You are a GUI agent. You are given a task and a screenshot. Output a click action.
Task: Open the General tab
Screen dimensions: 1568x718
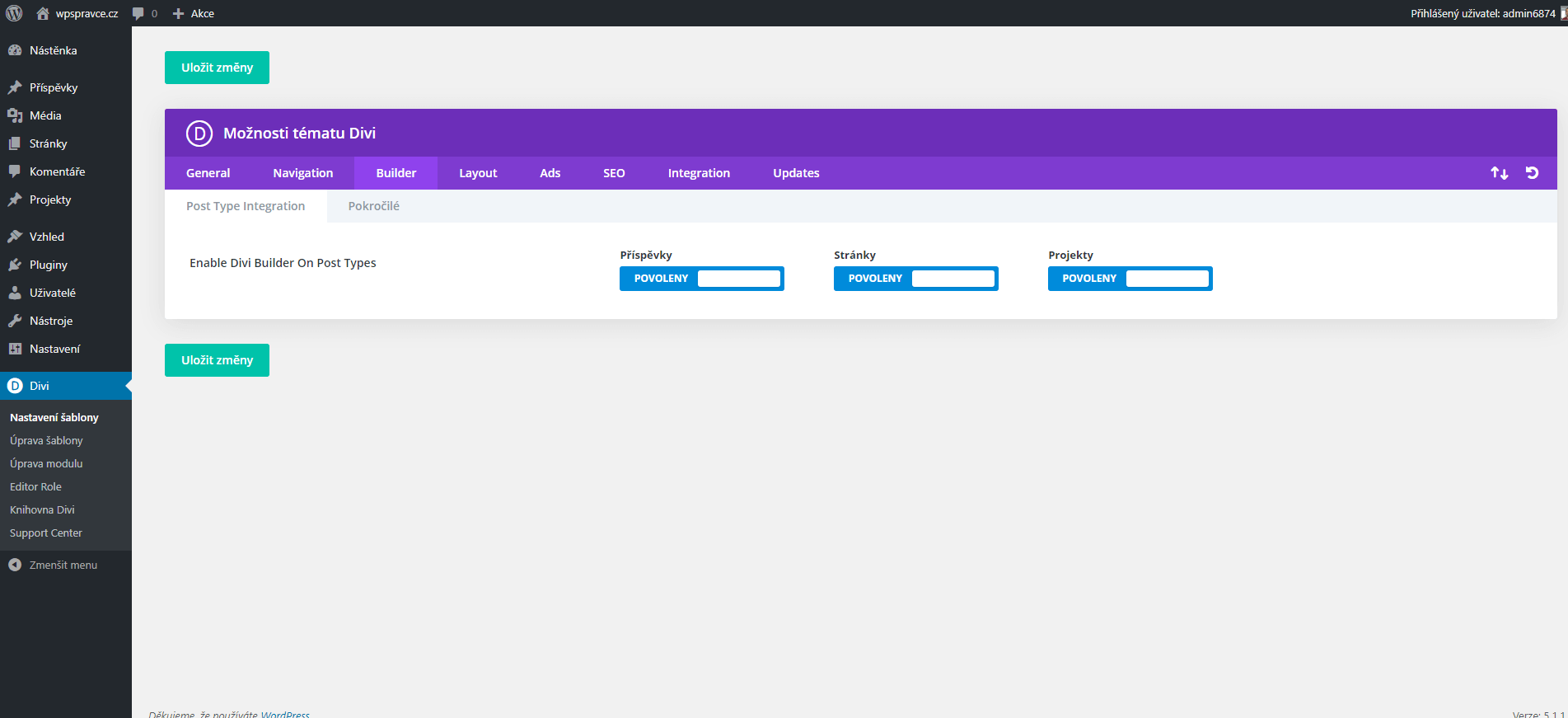208,173
